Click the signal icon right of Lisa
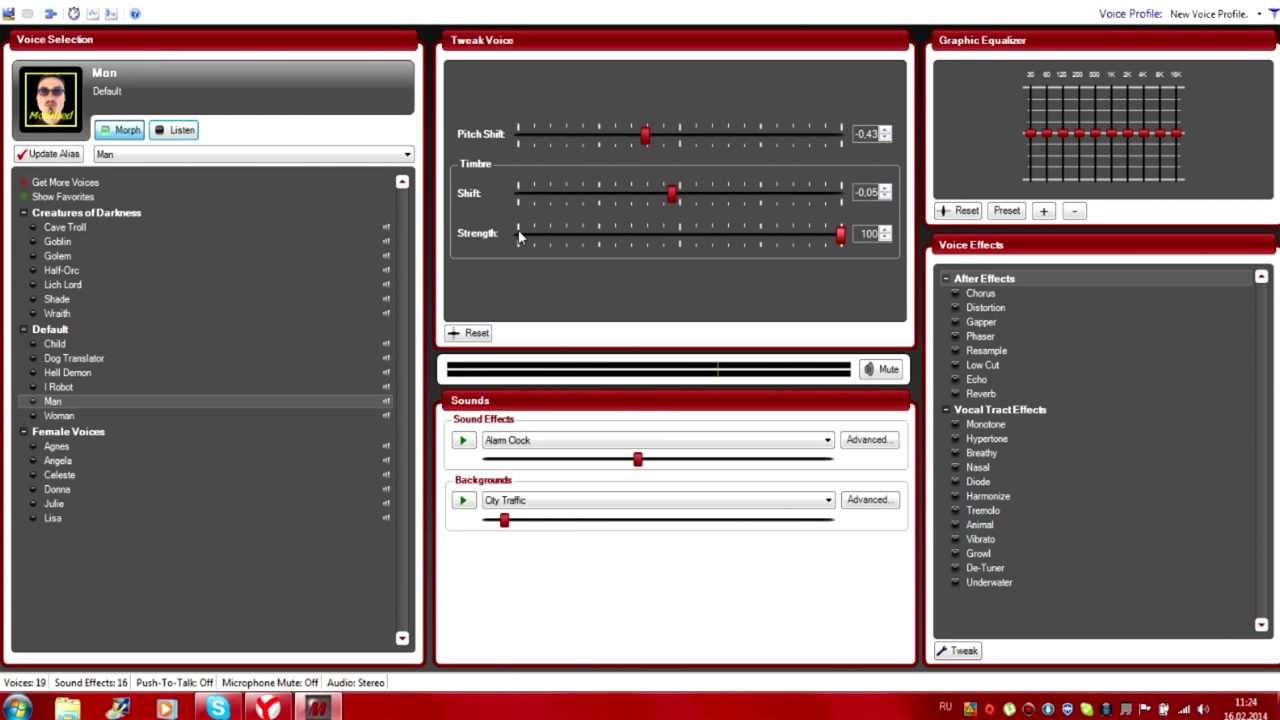This screenshot has height=720, width=1280. click(386, 518)
